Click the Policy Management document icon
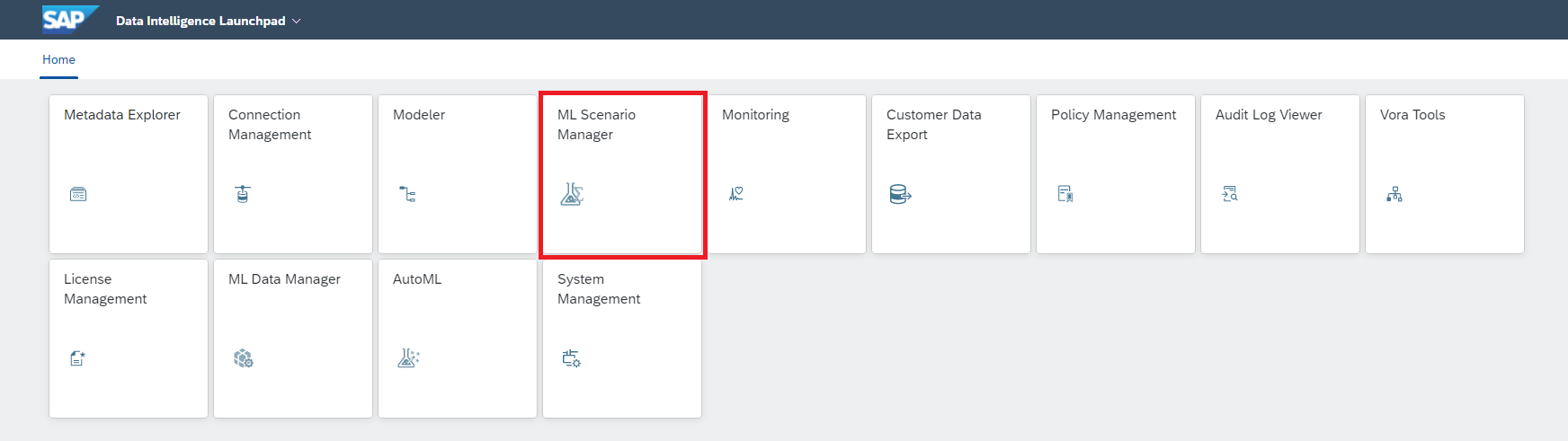 [1065, 194]
